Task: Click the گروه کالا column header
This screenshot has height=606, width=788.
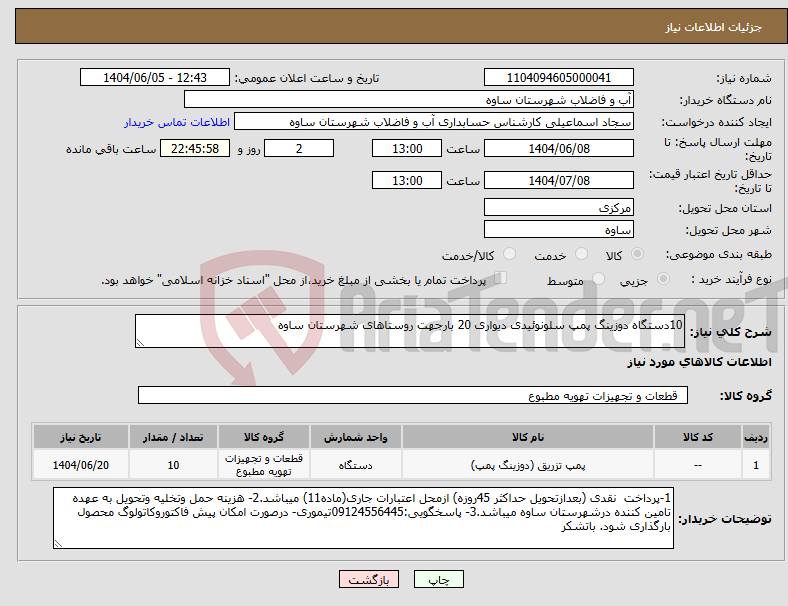Action: (264, 437)
